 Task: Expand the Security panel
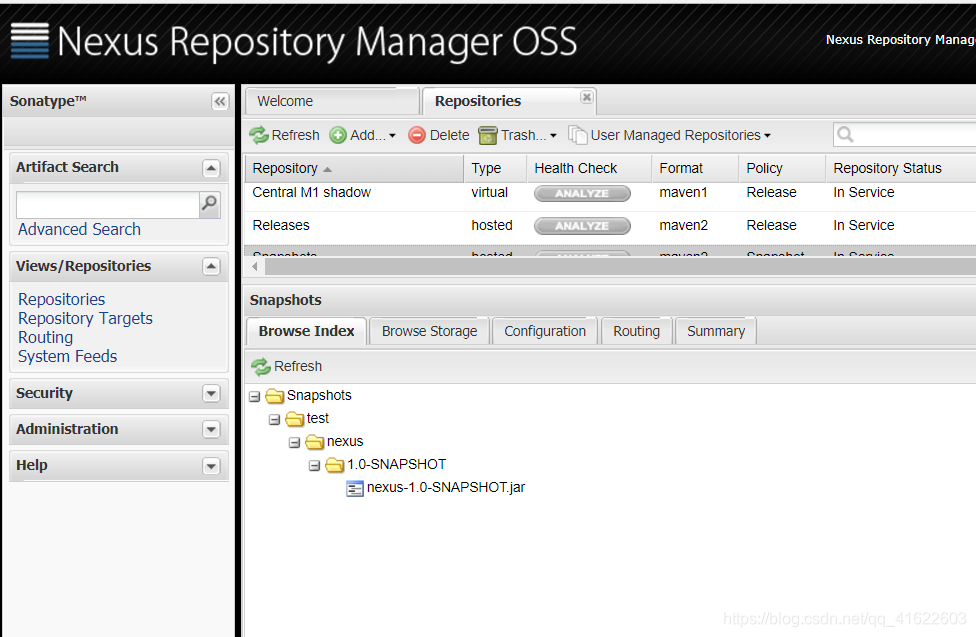click(211, 394)
